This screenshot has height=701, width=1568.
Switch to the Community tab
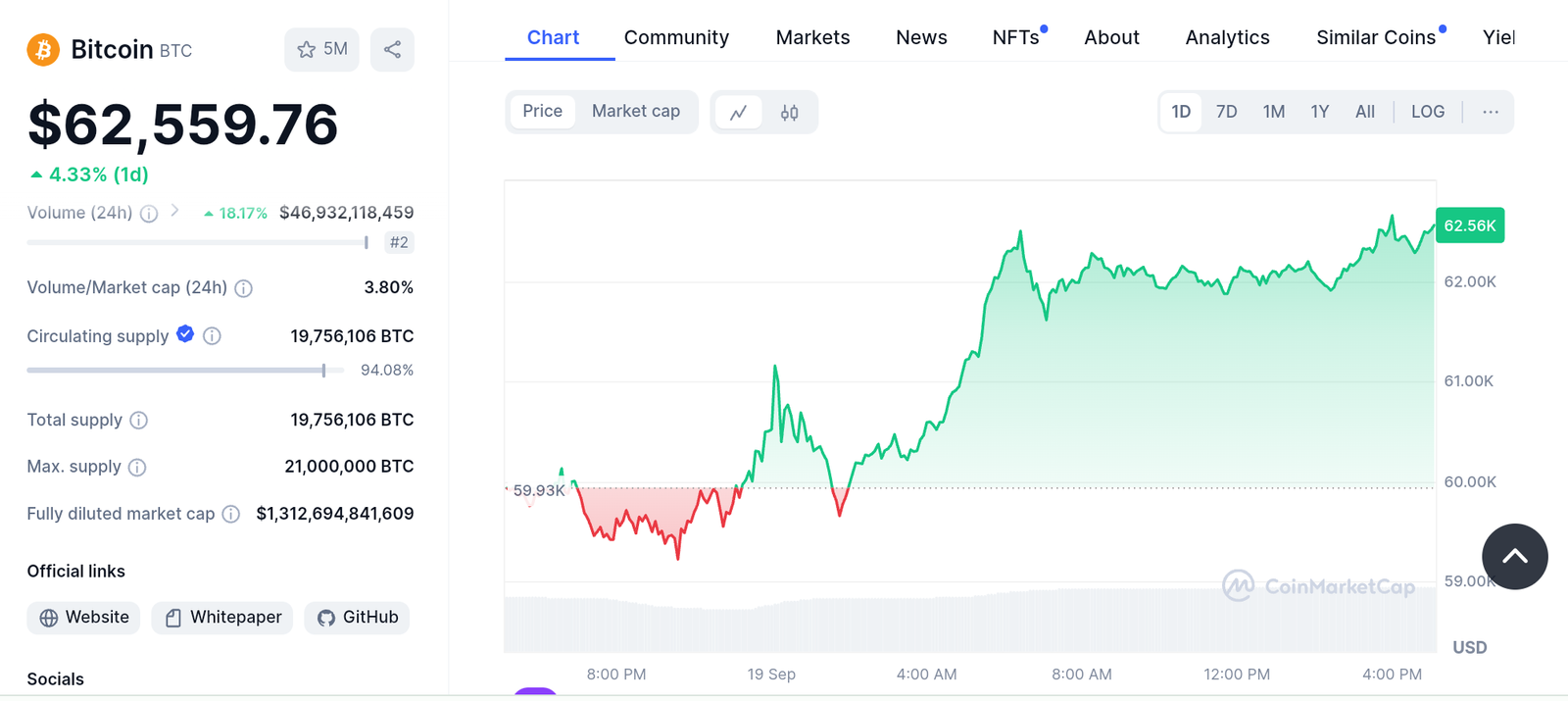[x=676, y=37]
